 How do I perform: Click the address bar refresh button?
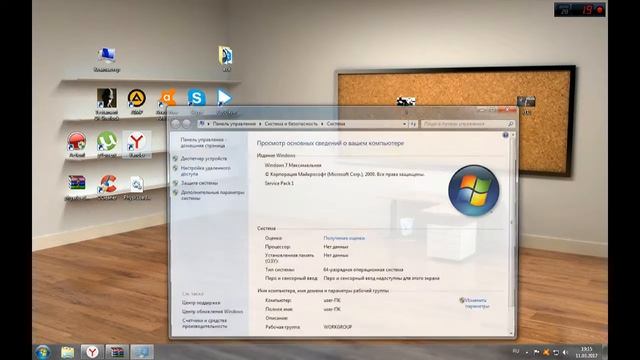tap(413, 124)
